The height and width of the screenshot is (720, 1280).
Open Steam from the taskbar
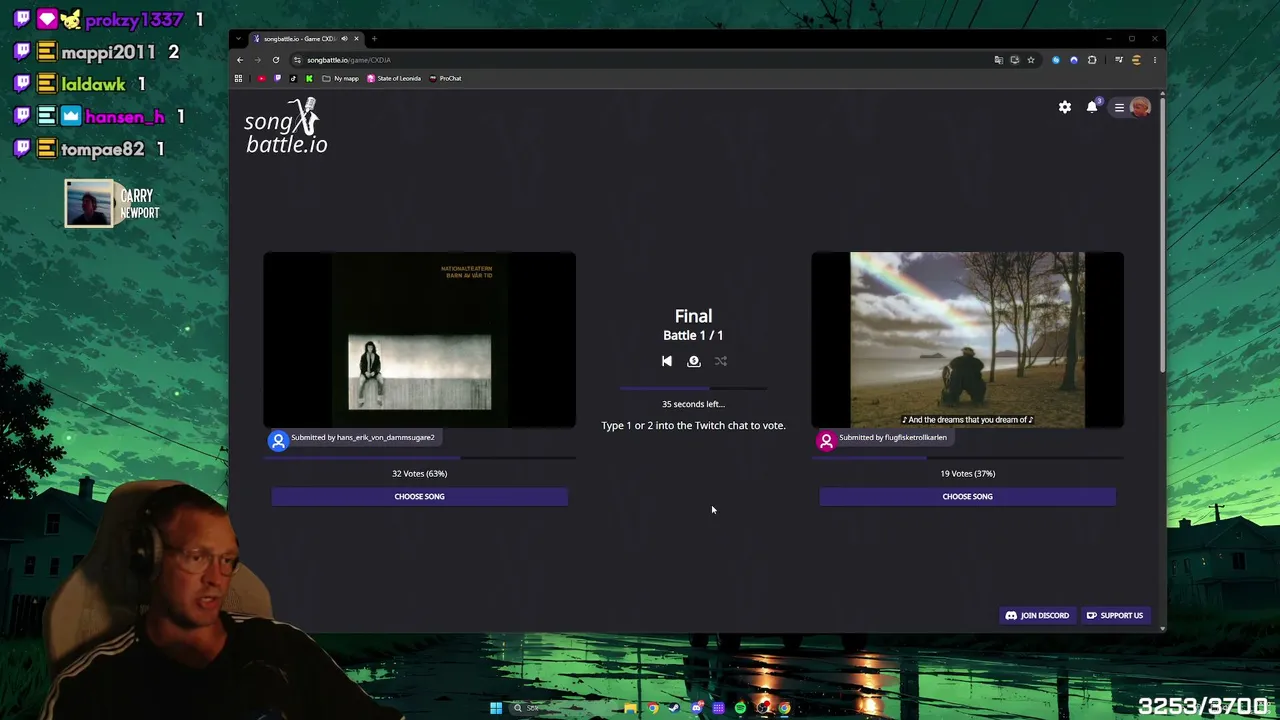point(674,708)
